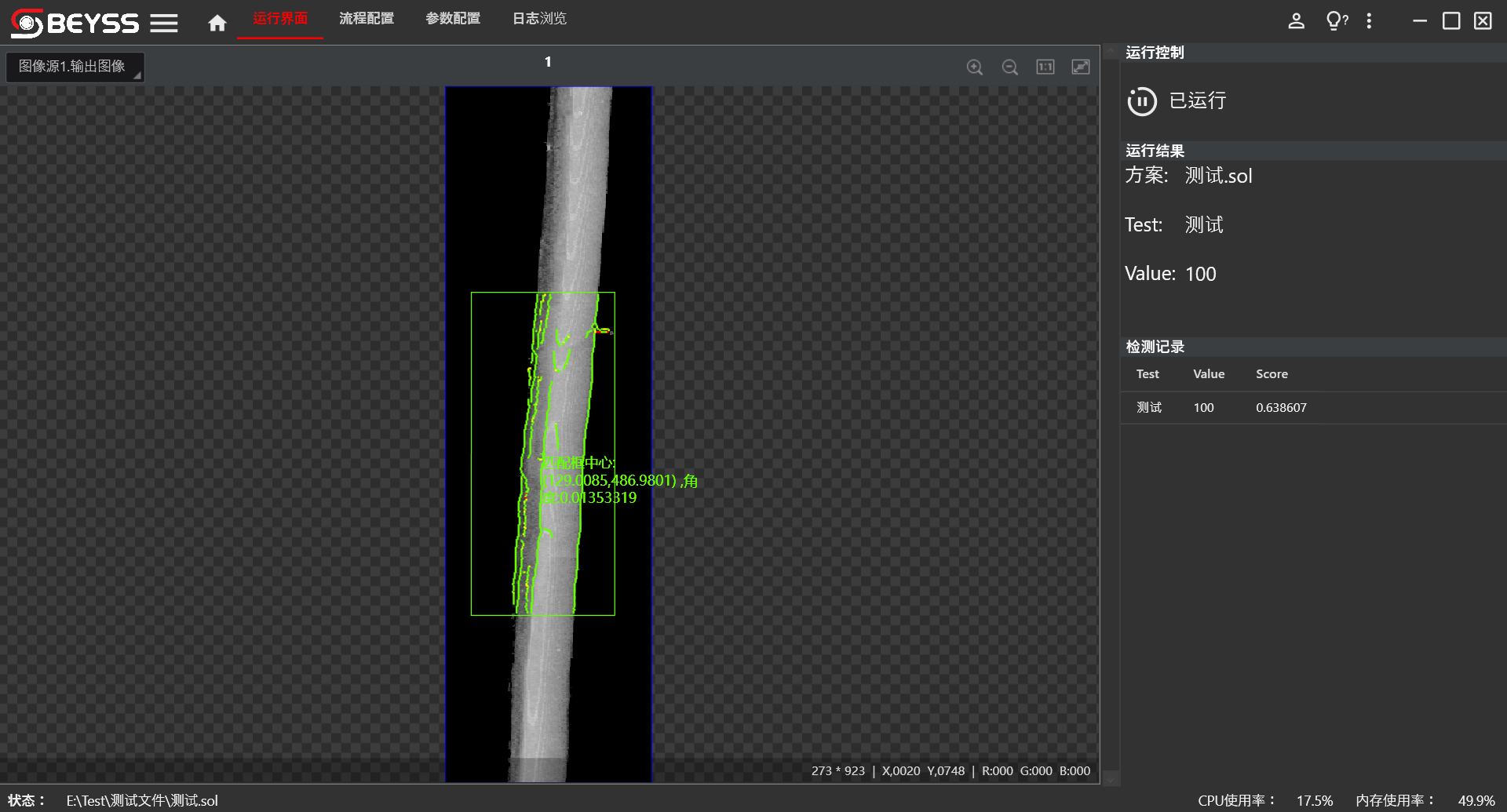Click the scroll up arrow beside 运行控制
1507x812 pixels.
1110,52
